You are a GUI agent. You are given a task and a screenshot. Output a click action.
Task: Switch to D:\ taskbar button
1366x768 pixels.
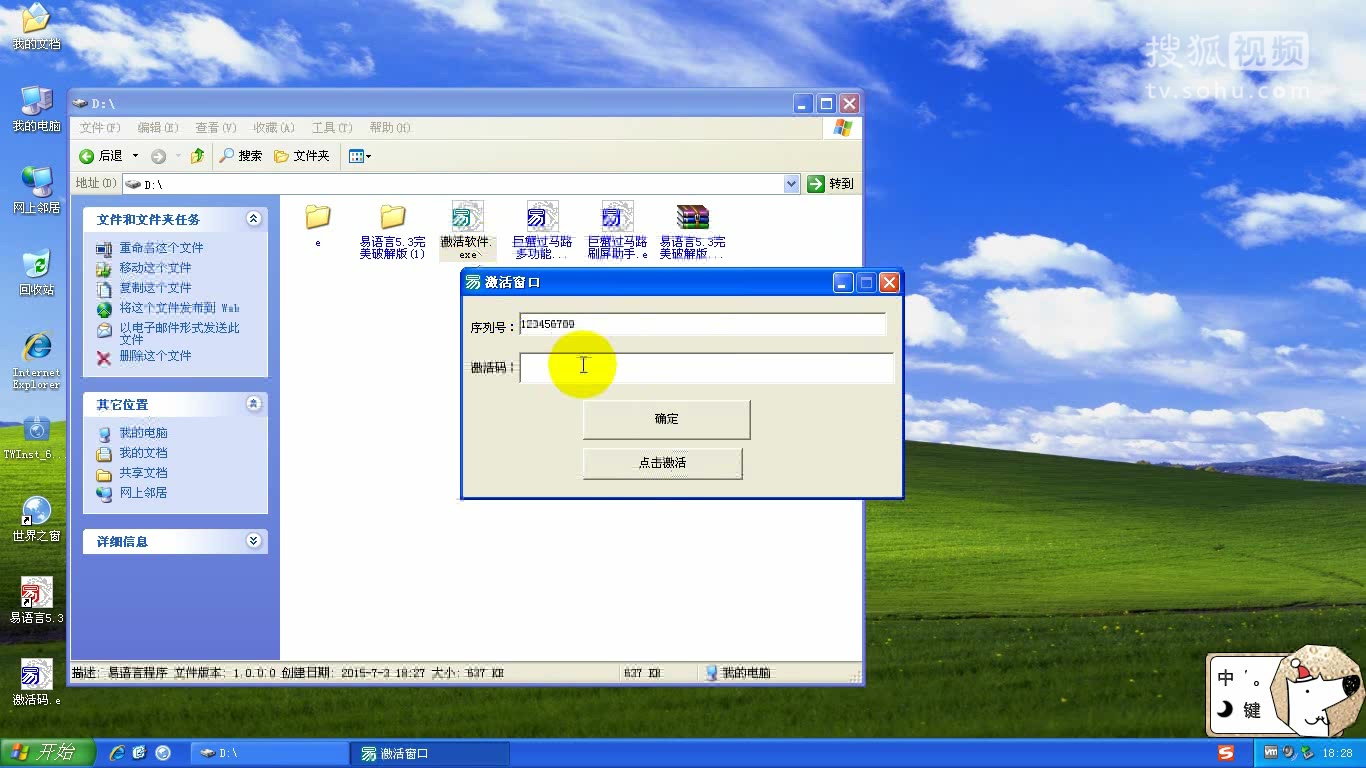270,753
